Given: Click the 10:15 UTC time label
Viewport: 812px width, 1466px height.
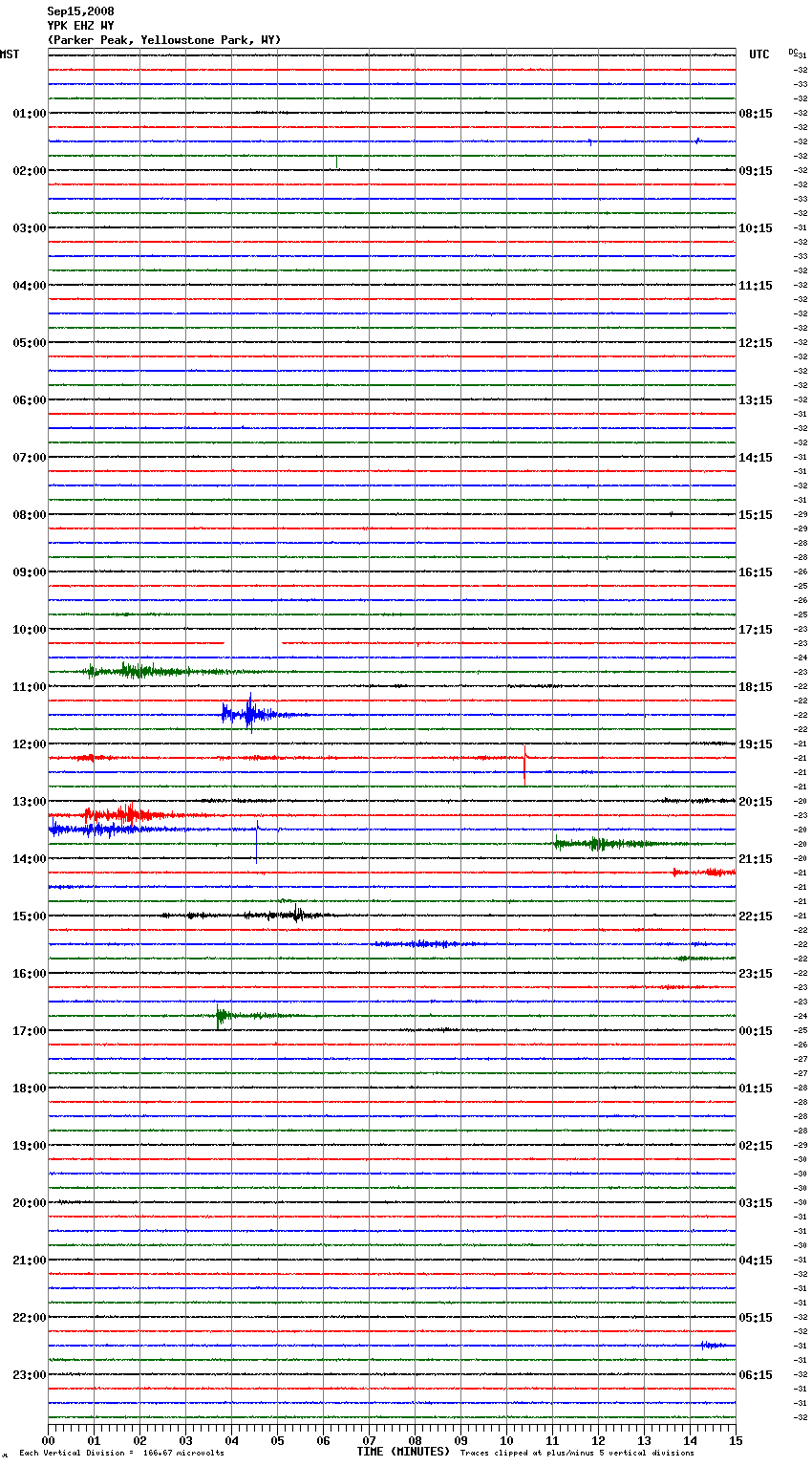Looking at the screenshot, I should point(756,228).
